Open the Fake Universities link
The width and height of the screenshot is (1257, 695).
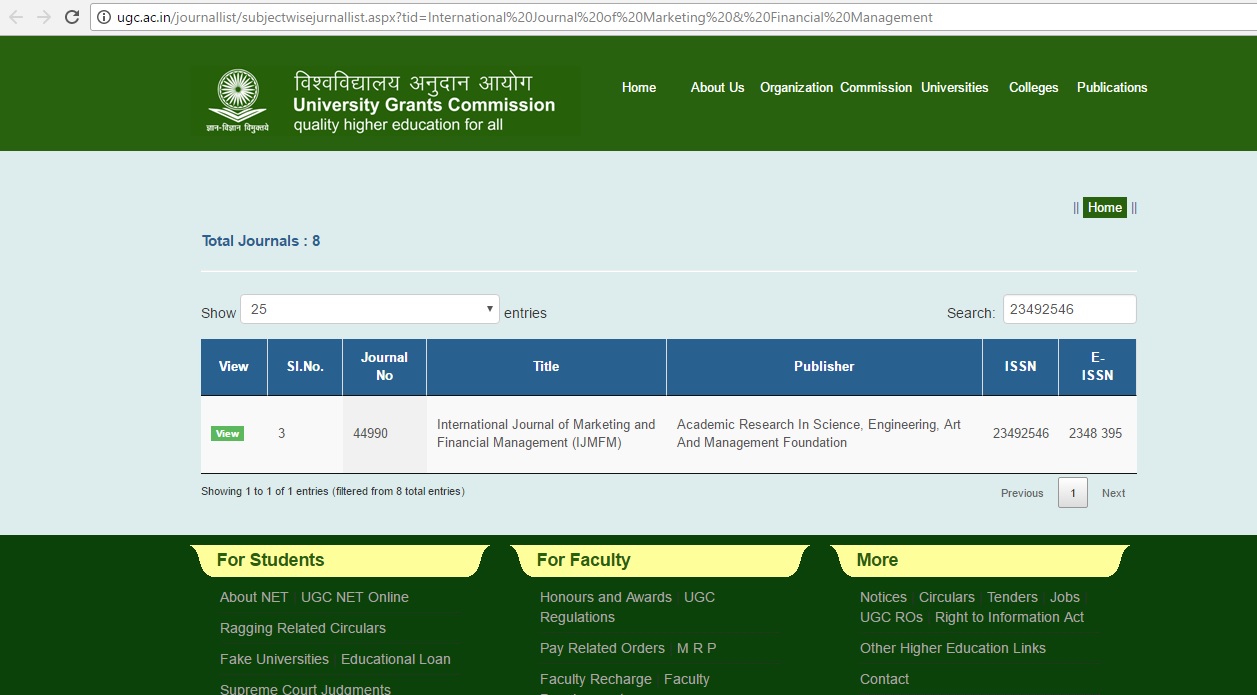coord(274,659)
